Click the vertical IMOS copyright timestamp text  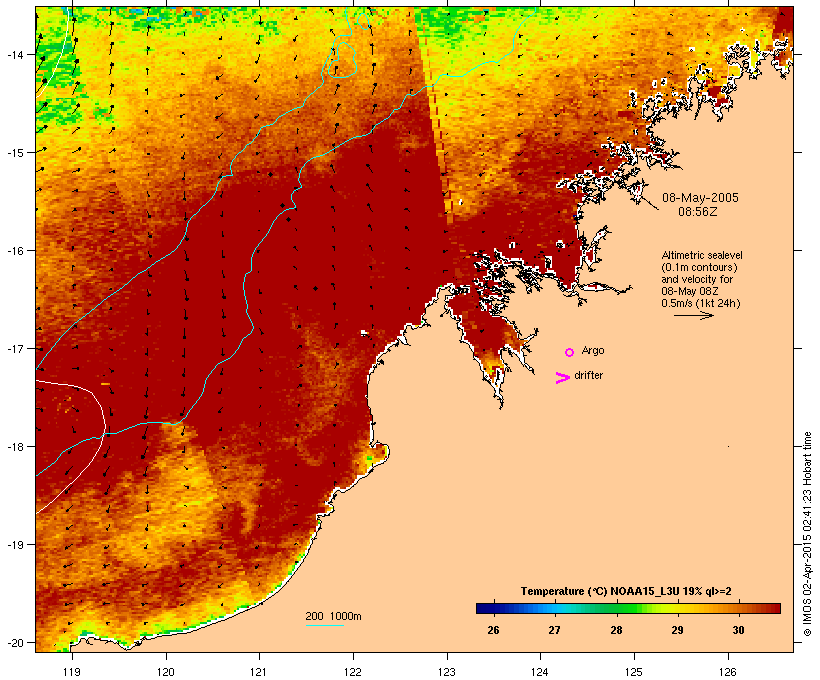(x=807, y=534)
